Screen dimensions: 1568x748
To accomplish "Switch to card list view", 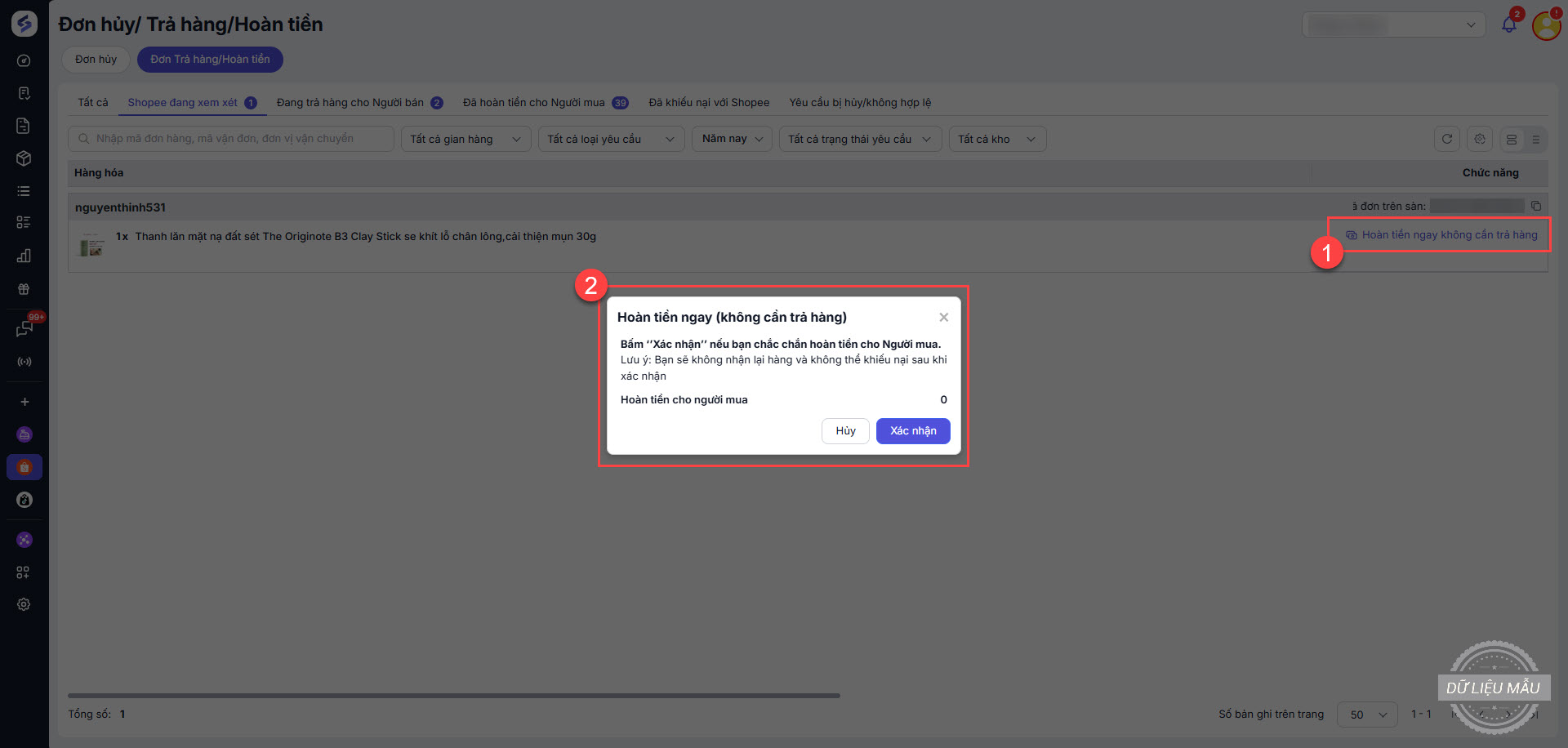I will 1512,140.
